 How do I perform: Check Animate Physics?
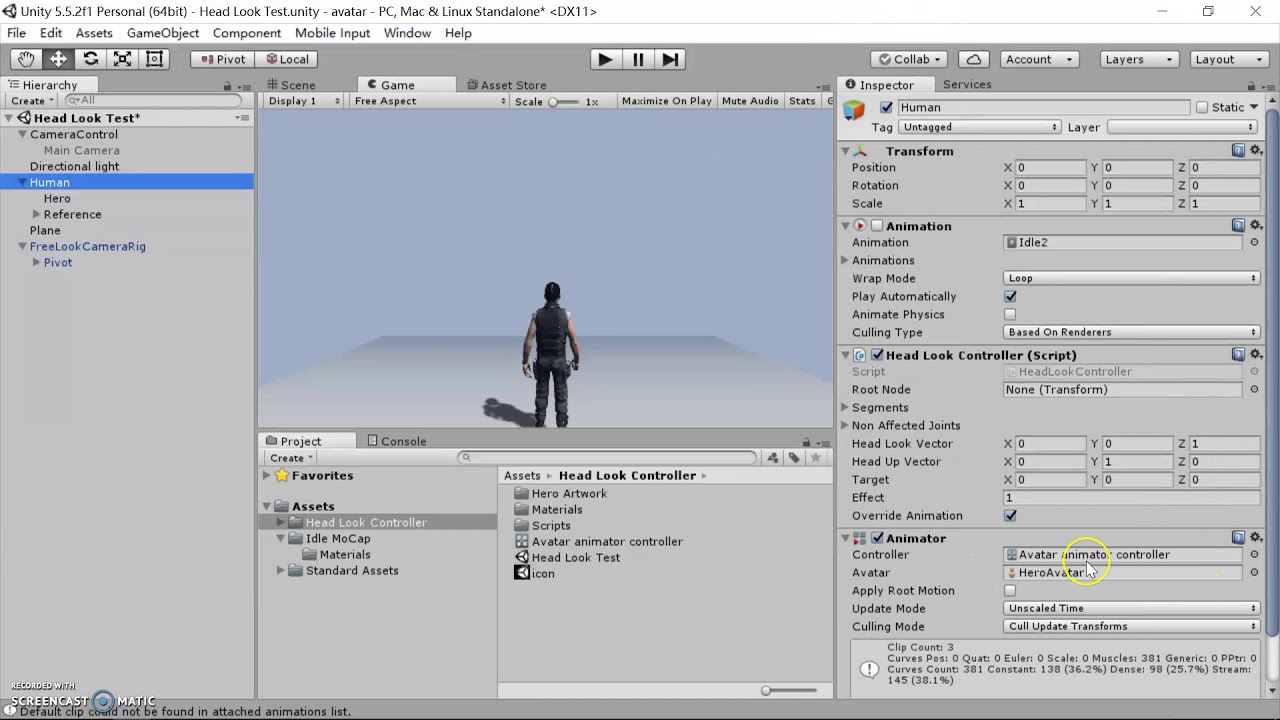1010,314
